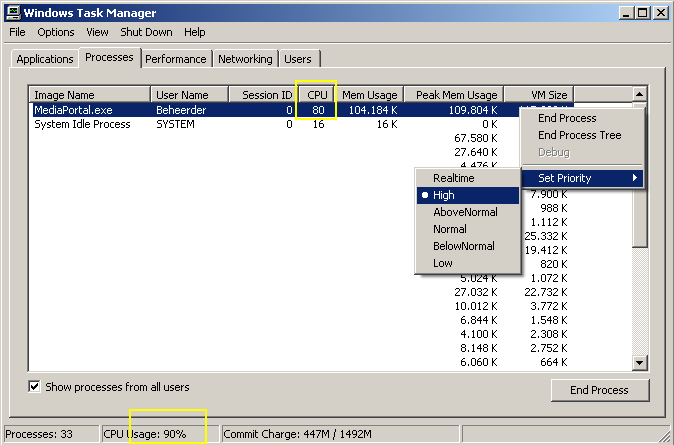Click the 104.184 K memory usage cell

tap(373, 110)
